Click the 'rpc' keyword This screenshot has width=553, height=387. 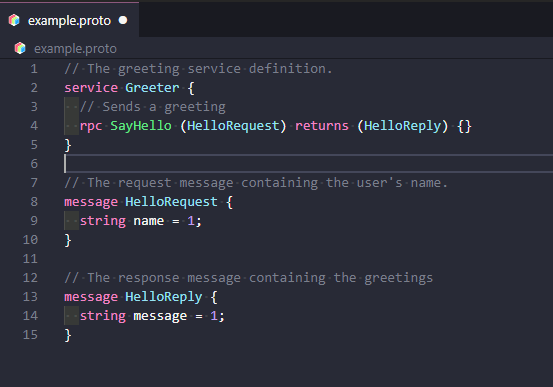(x=91, y=126)
